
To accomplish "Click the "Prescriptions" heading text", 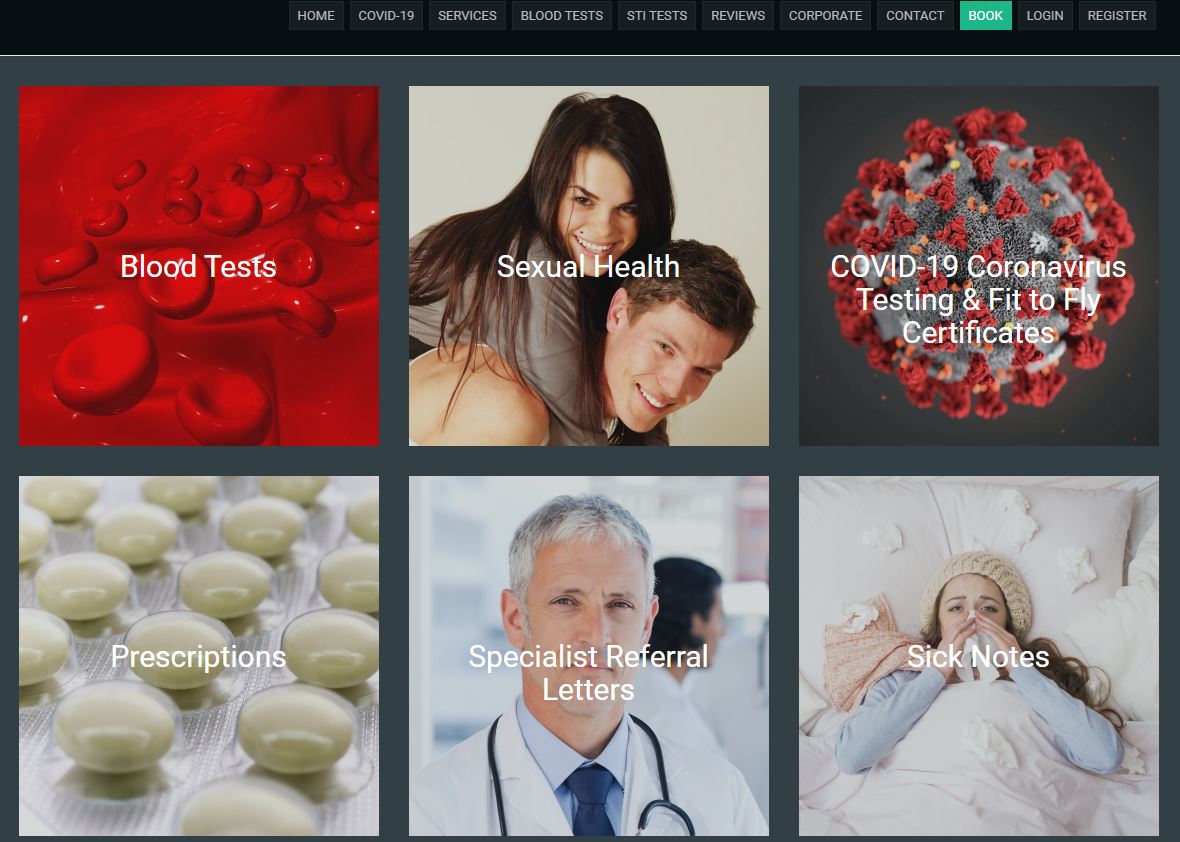I will [199, 657].
